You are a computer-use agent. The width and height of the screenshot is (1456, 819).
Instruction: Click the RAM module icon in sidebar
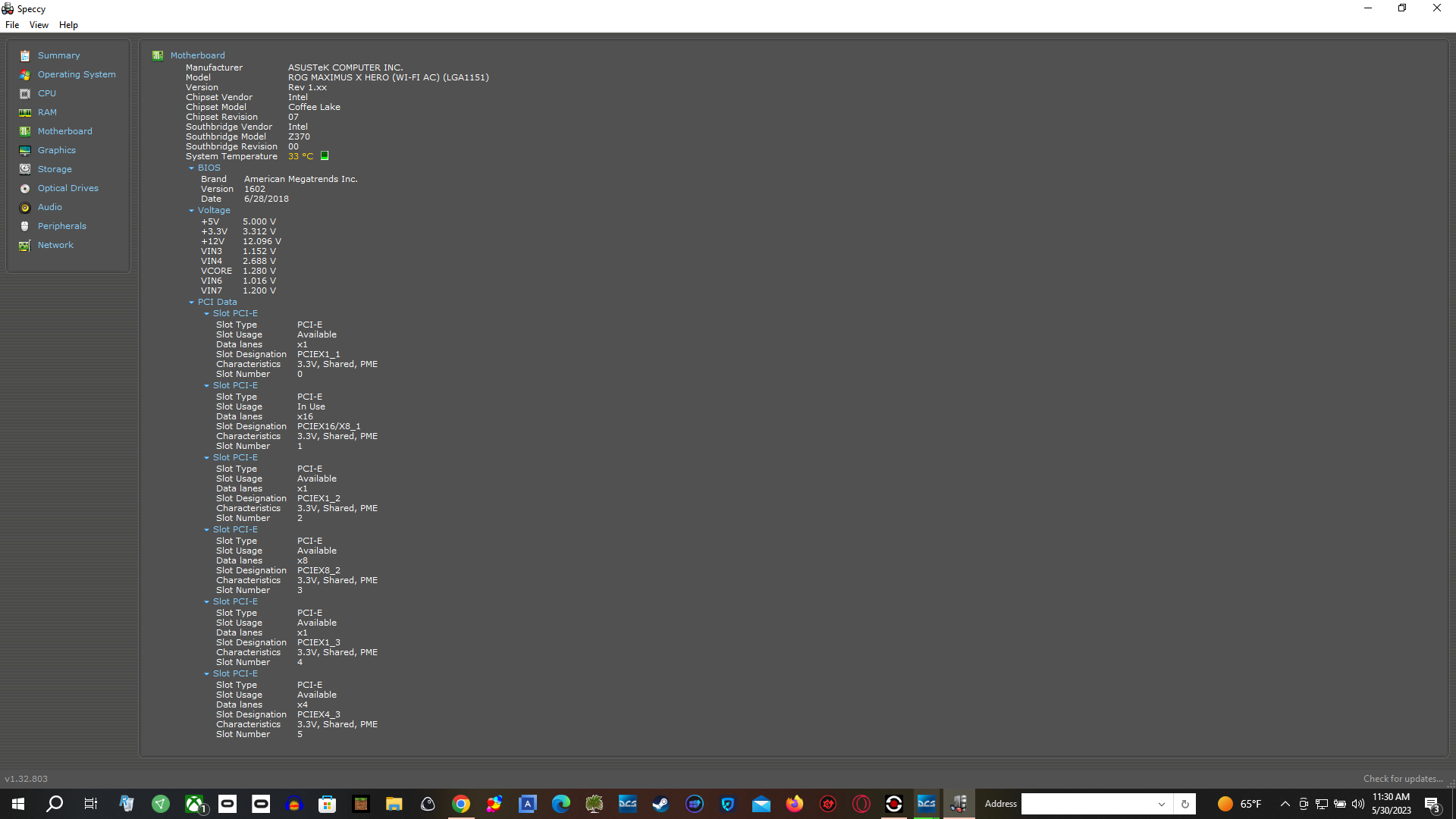pos(25,113)
